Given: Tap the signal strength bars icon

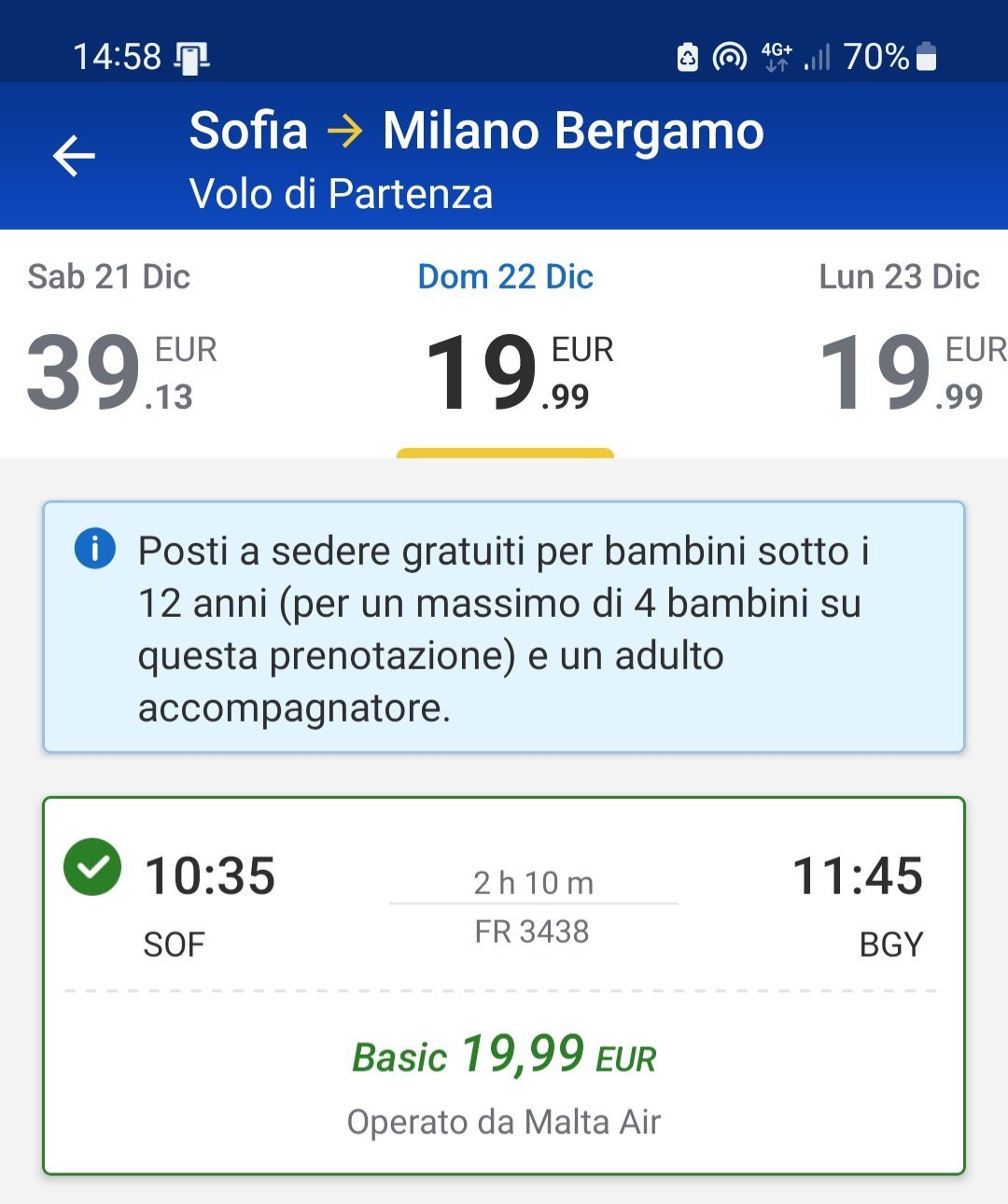Looking at the screenshot, I should tap(818, 58).
